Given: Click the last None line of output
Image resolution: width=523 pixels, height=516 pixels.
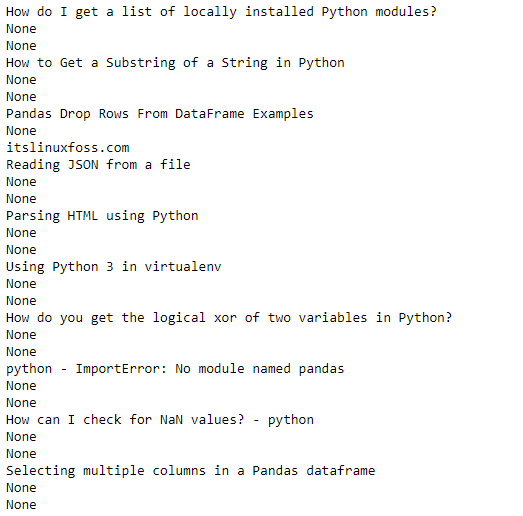Looking at the screenshot, I should point(21,505).
